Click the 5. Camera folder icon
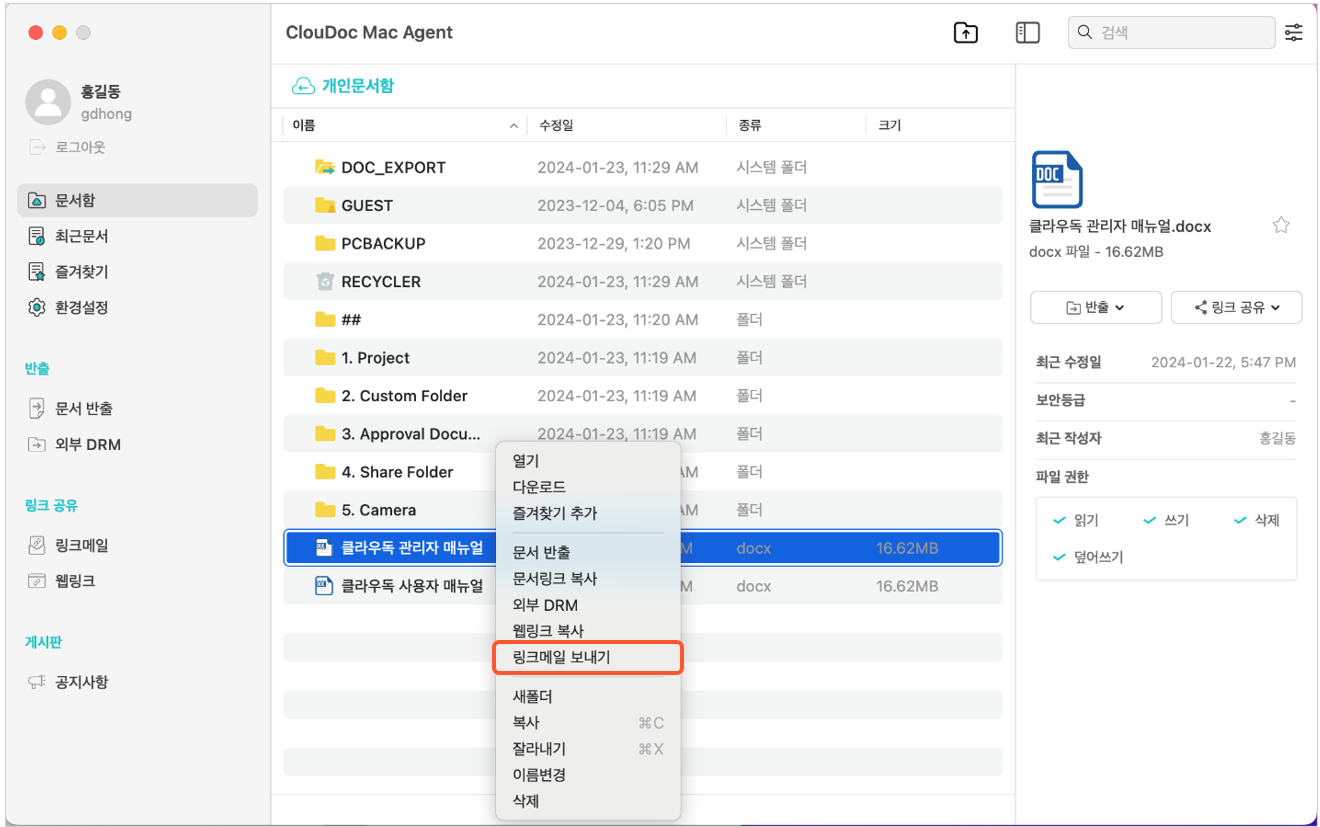This screenshot has width=1320, height=827. pos(325,509)
